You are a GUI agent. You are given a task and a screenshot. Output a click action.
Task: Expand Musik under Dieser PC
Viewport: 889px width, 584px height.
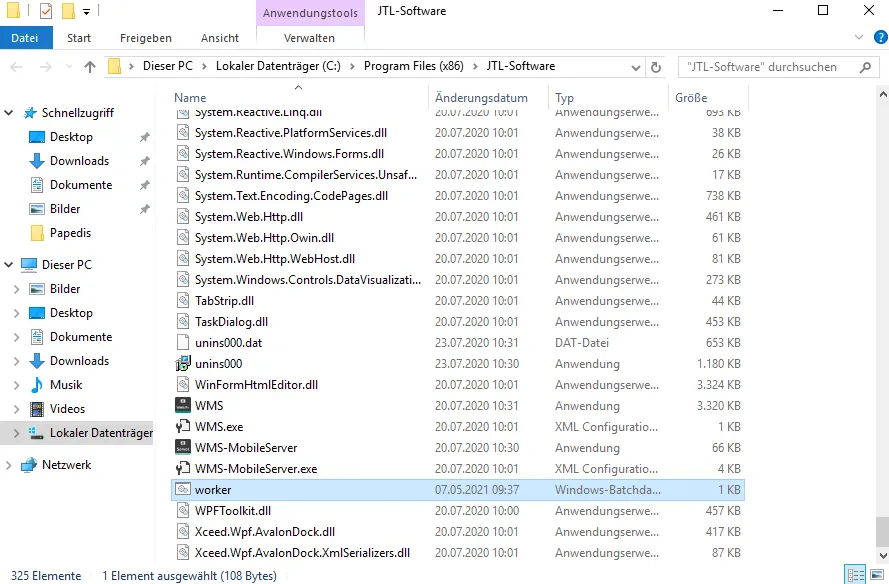pyautogui.click(x=16, y=385)
